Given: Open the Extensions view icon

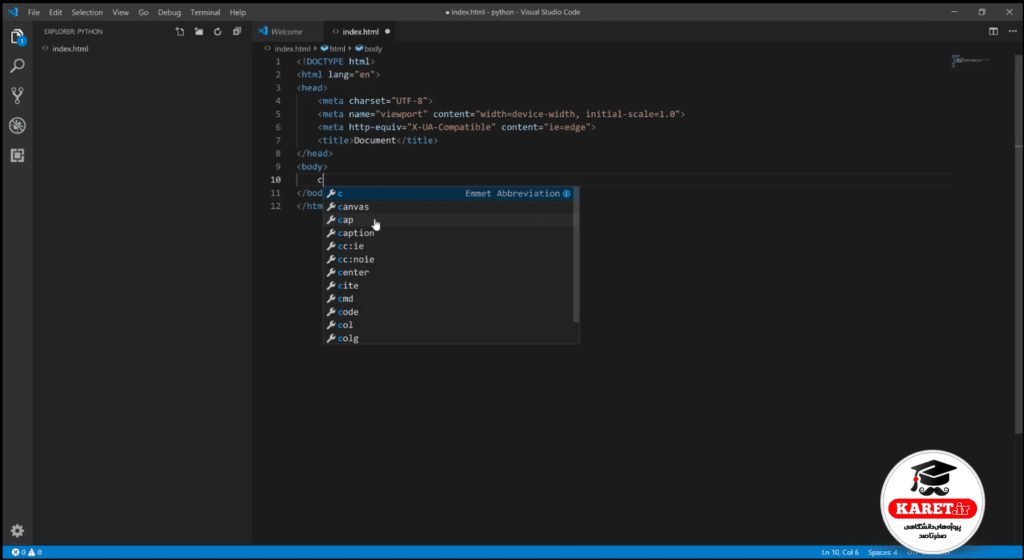Looking at the screenshot, I should click(18, 155).
